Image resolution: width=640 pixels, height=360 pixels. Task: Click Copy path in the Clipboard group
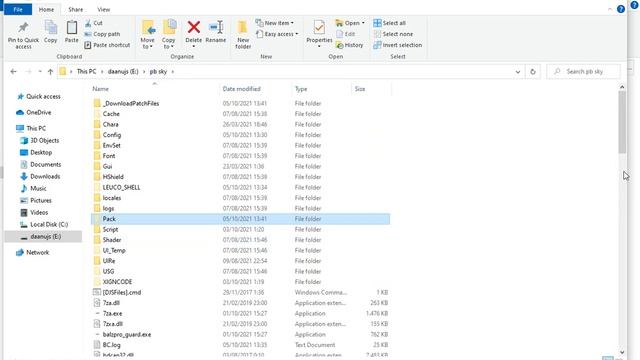[102, 34]
